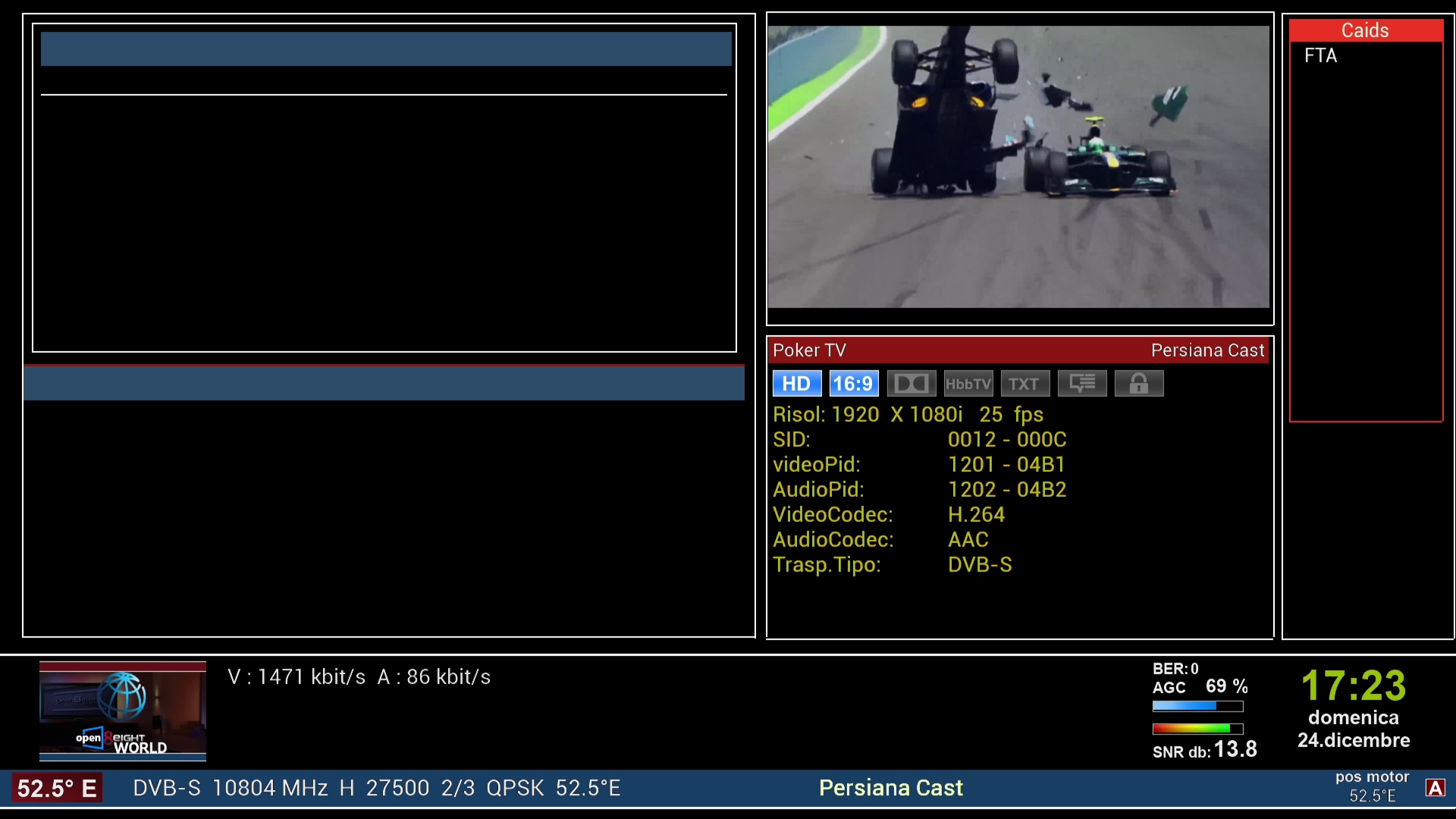The width and height of the screenshot is (1456, 819).
Task: Click the SNR quality color bar
Action: click(x=1197, y=729)
